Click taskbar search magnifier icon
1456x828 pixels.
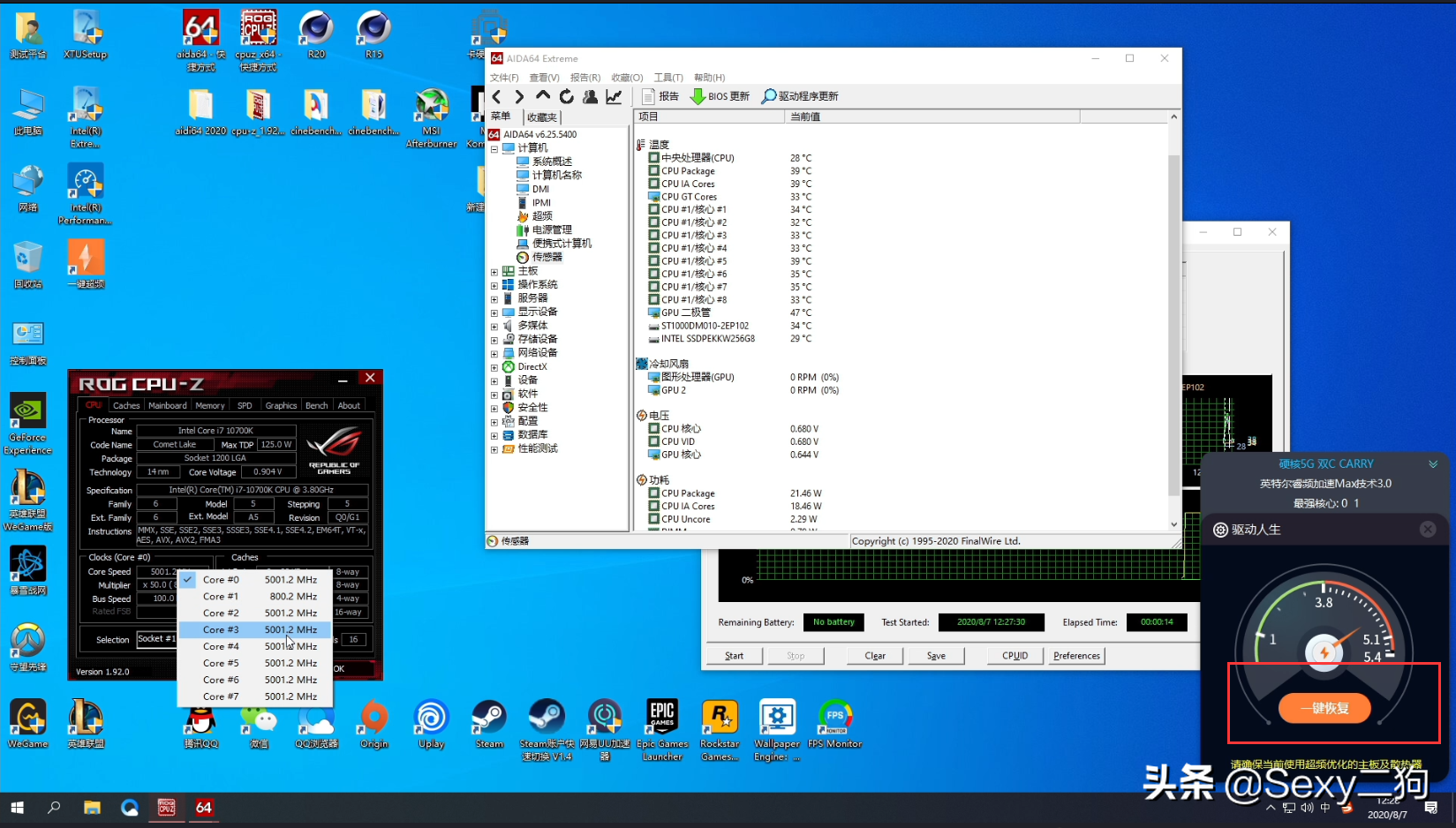(x=54, y=808)
